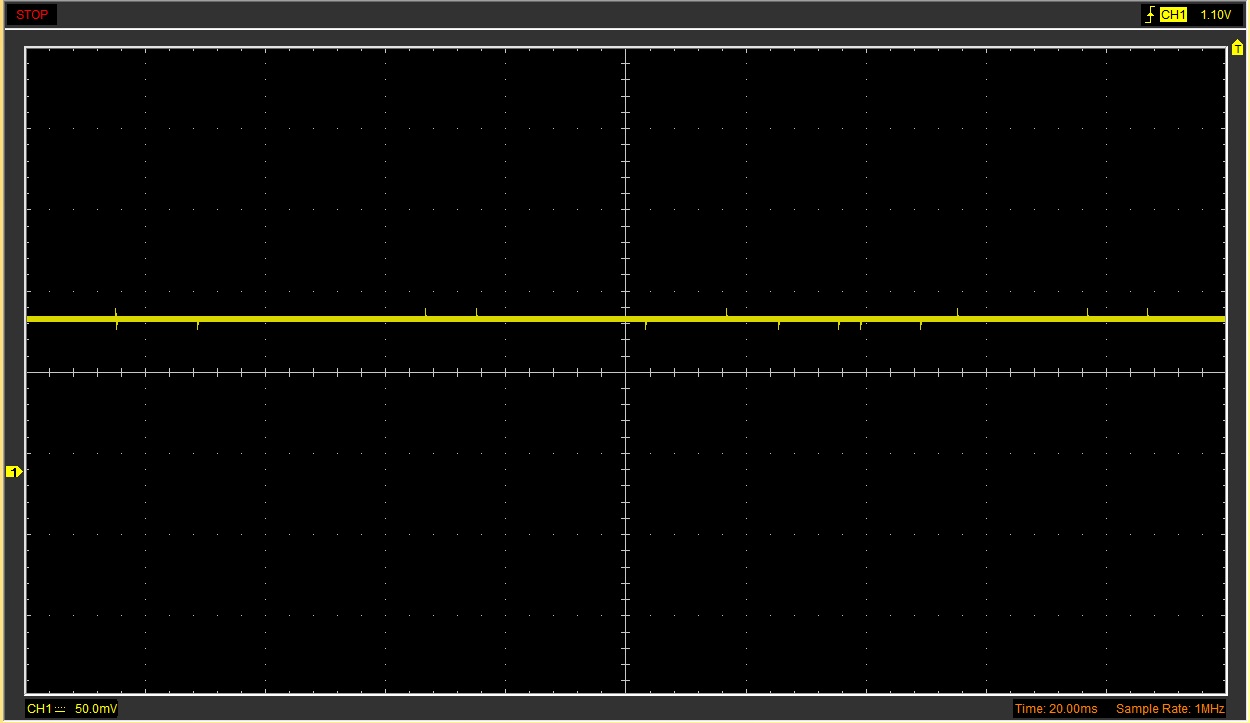The image size is (1250, 723).
Task: Click the rising edge trigger icon
Action: [x=1151, y=15]
